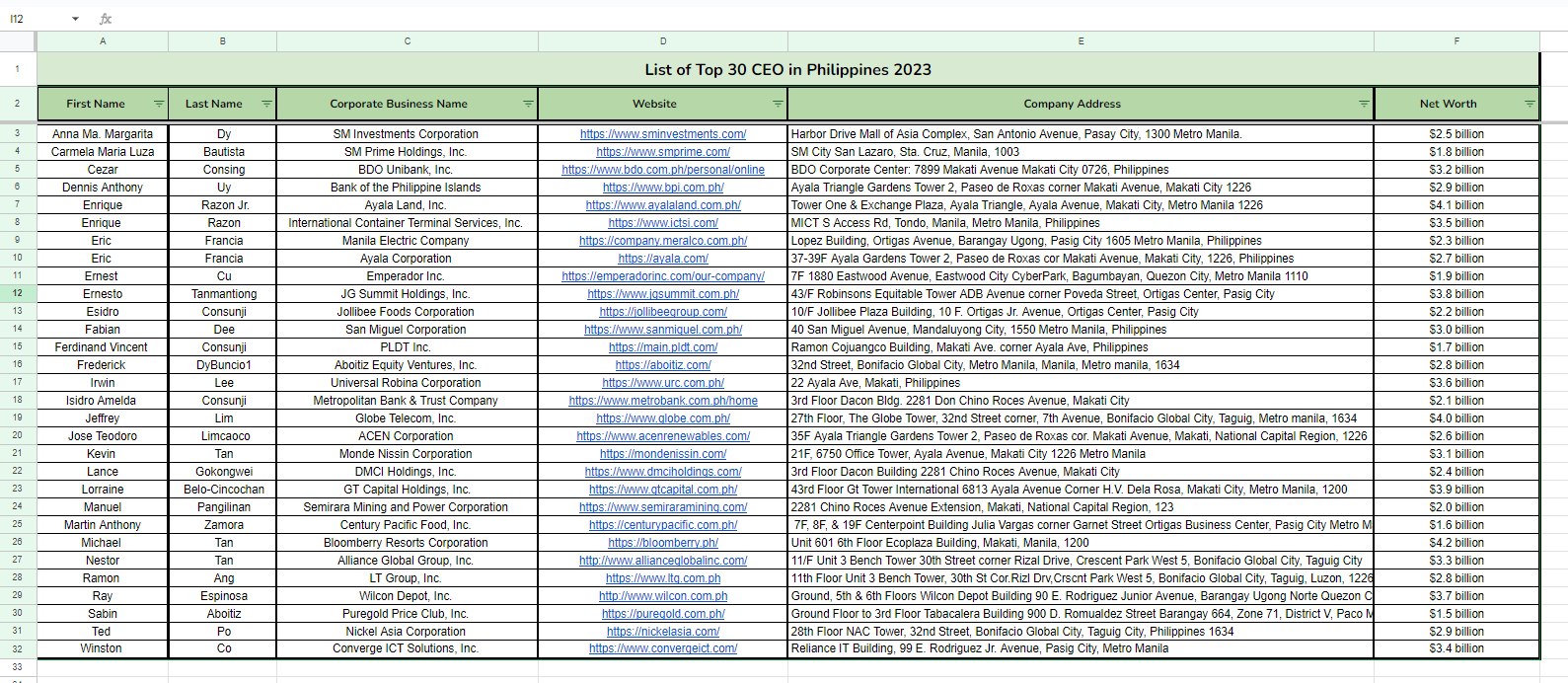Open the convergeict.com link
The image size is (1568, 683).
663,648
